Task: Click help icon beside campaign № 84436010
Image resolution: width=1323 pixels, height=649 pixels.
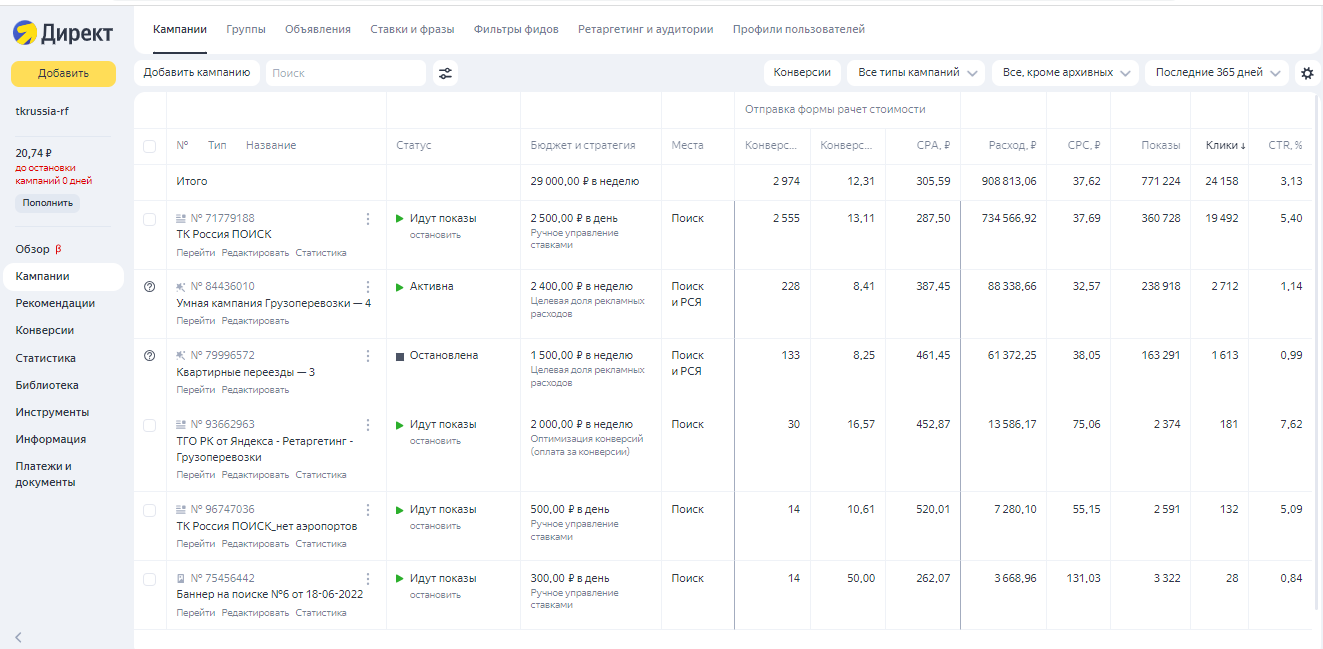Action: (150, 286)
